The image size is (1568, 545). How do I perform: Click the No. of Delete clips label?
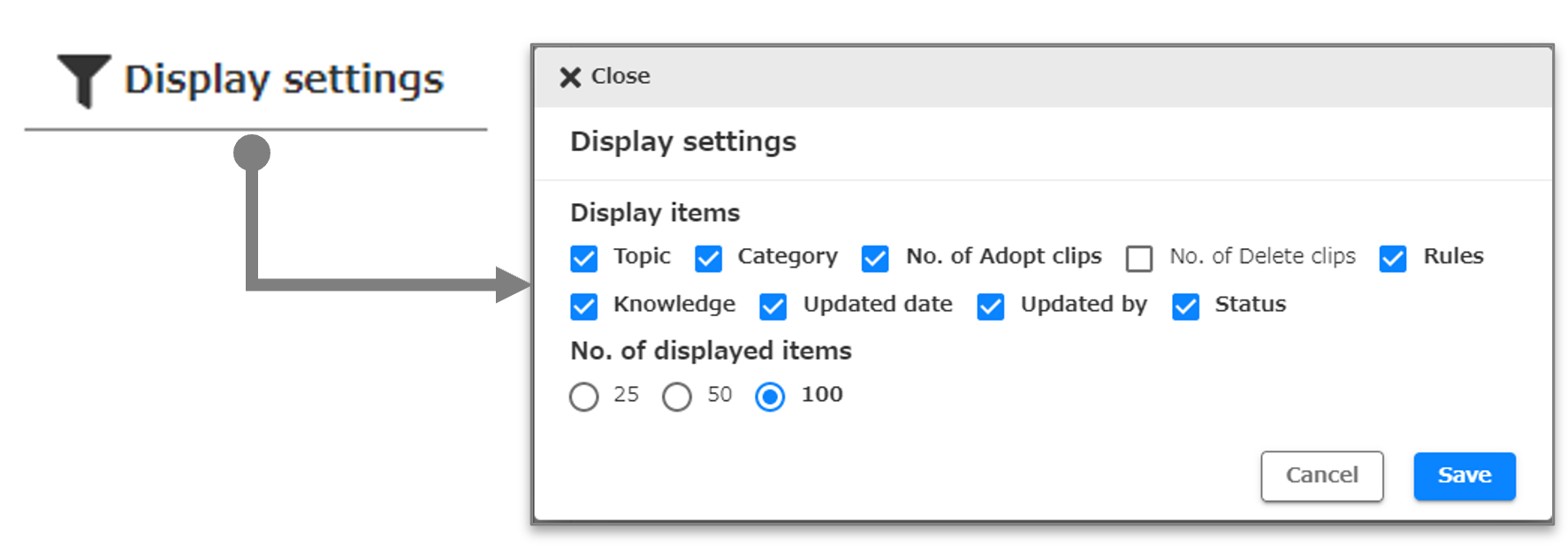click(x=1262, y=256)
